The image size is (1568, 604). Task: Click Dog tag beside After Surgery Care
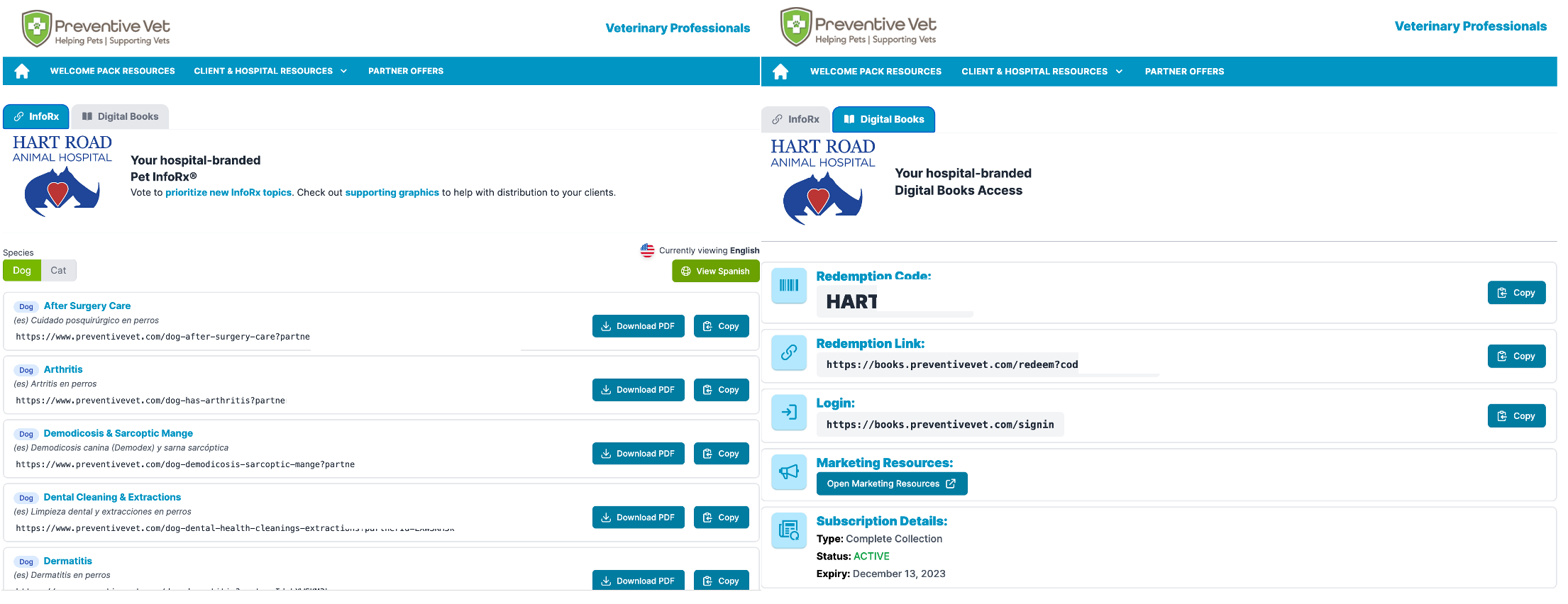pos(26,306)
